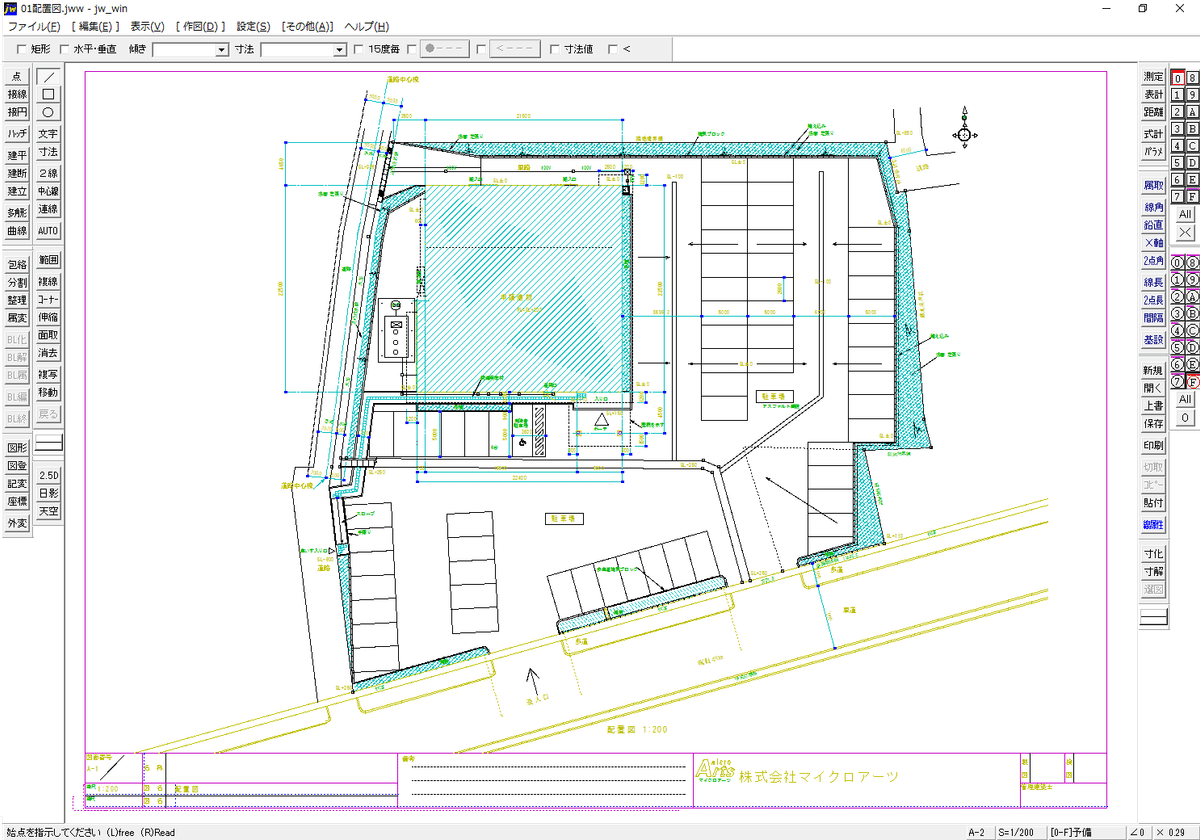Select the 伸縮 extend/trim tool
This screenshot has width=1200, height=840.
48,317
